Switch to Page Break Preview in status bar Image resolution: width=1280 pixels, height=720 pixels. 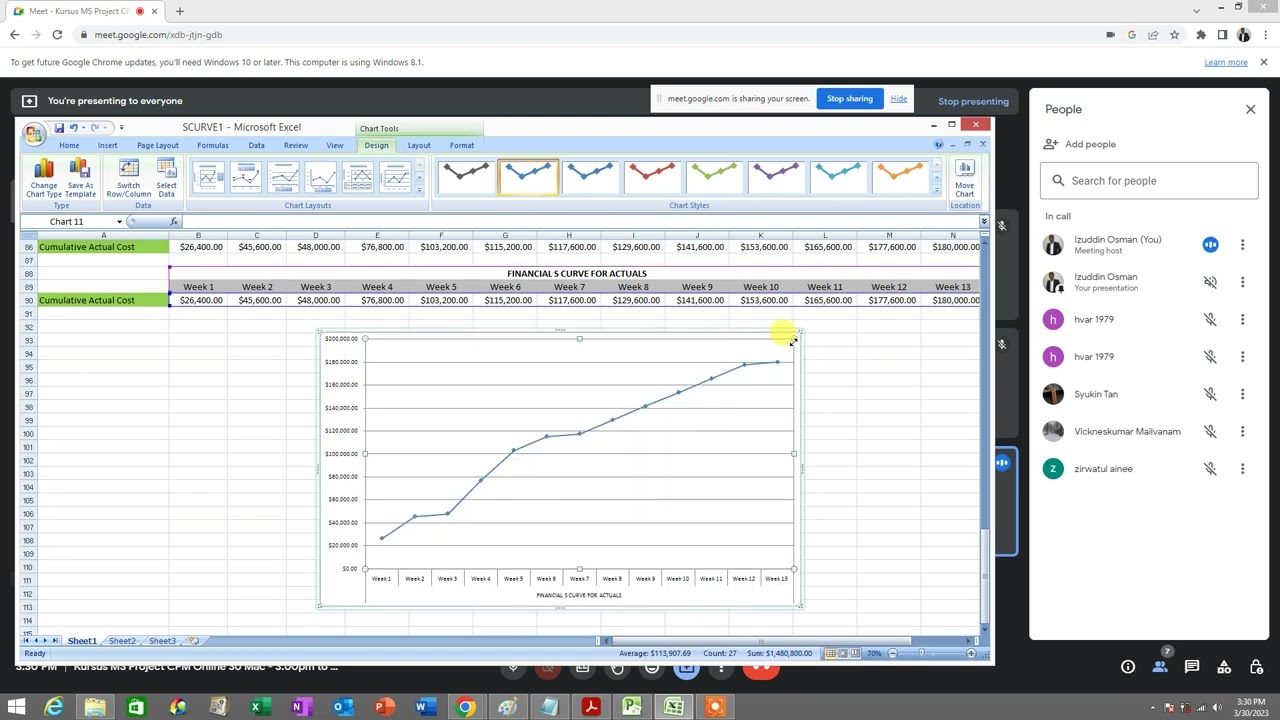[x=855, y=653]
